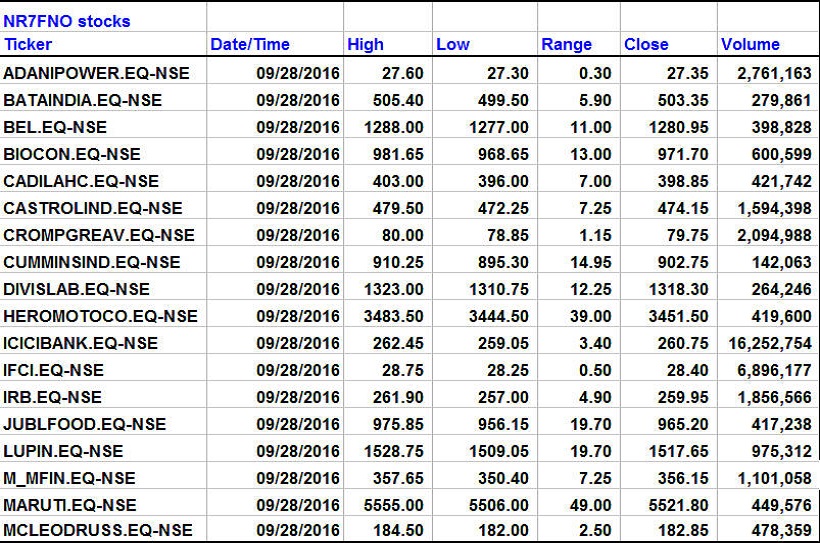This screenshot has height=543, width=820.
Task: Select the BATAINDIA.EQ-NSE ticker cell
Action: pos(82,100)
